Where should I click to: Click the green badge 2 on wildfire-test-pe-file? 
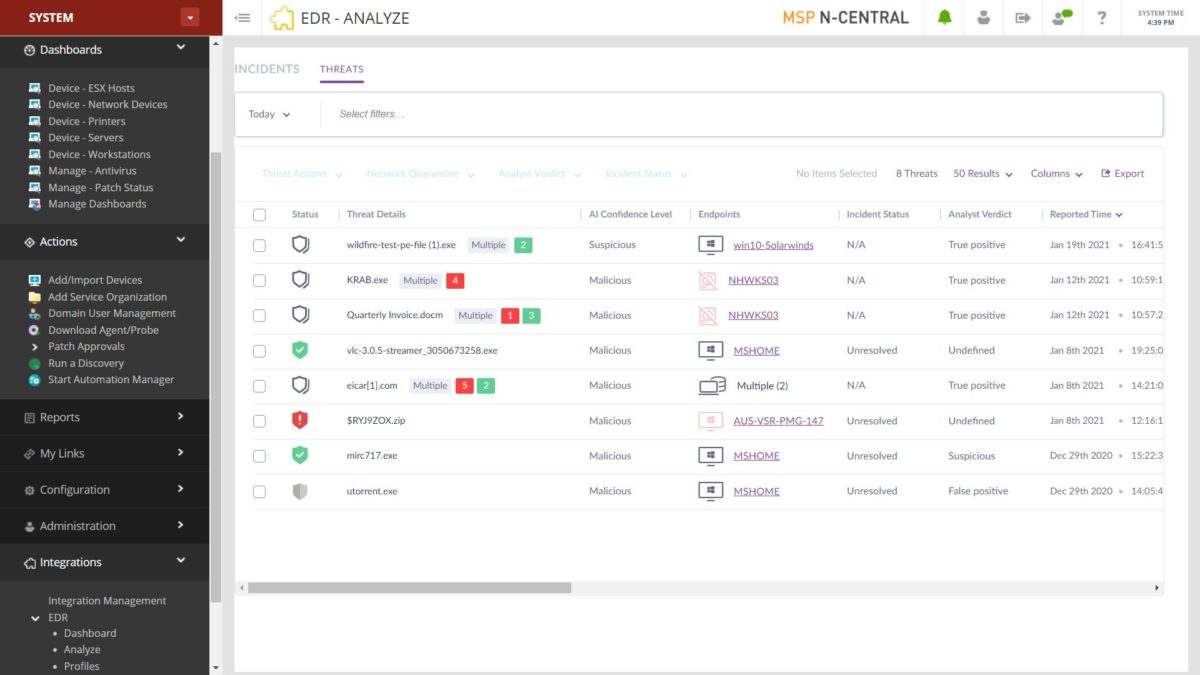(523, 244)
